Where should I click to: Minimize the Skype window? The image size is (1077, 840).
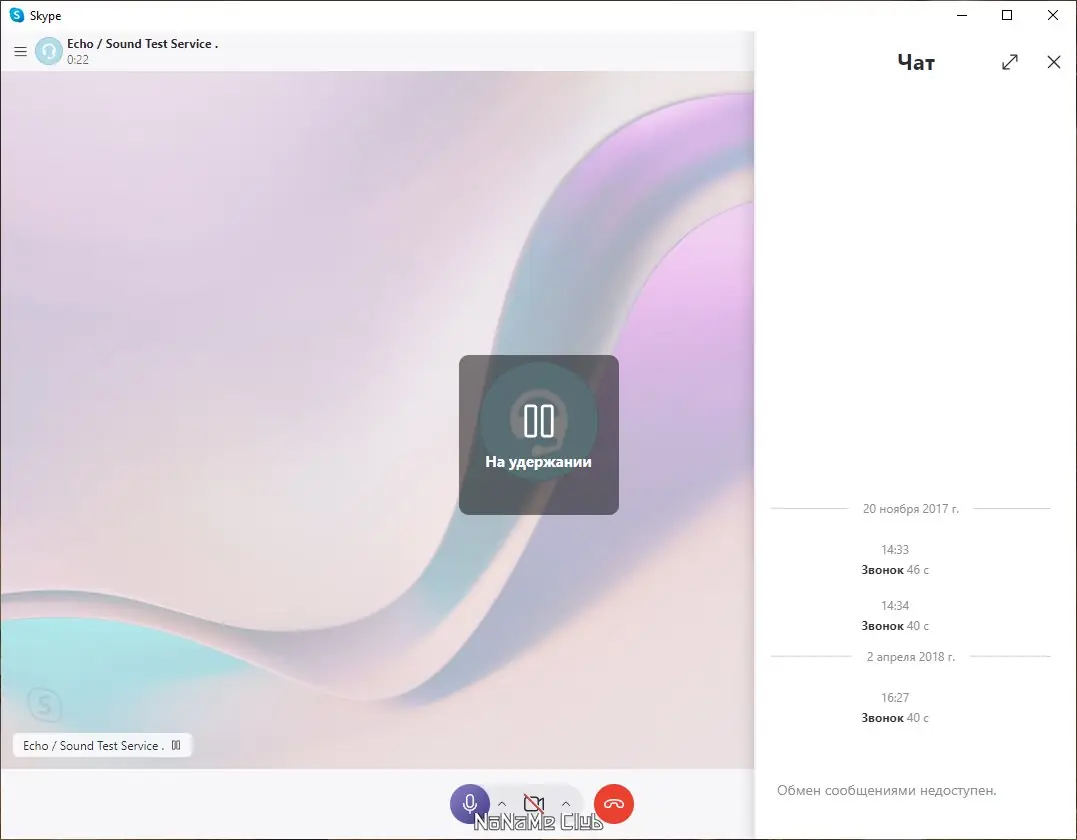click(x=962, y=15)
